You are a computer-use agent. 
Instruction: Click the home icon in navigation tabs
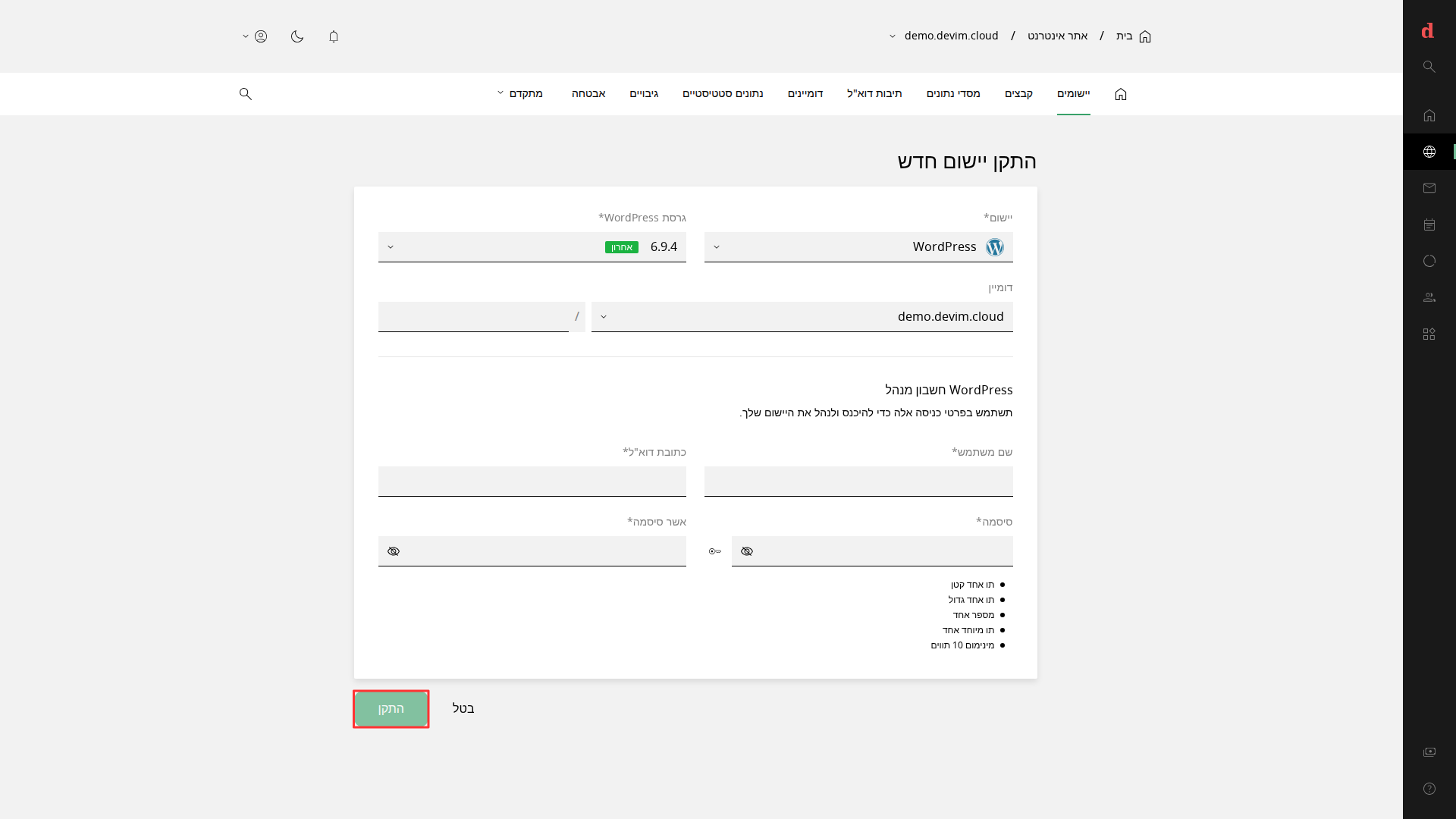click(1121, 94)
